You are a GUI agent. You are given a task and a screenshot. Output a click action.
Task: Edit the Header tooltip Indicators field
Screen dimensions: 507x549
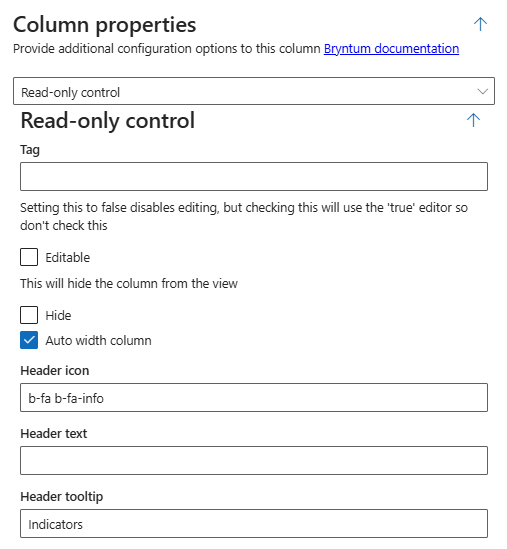[254, 523]
